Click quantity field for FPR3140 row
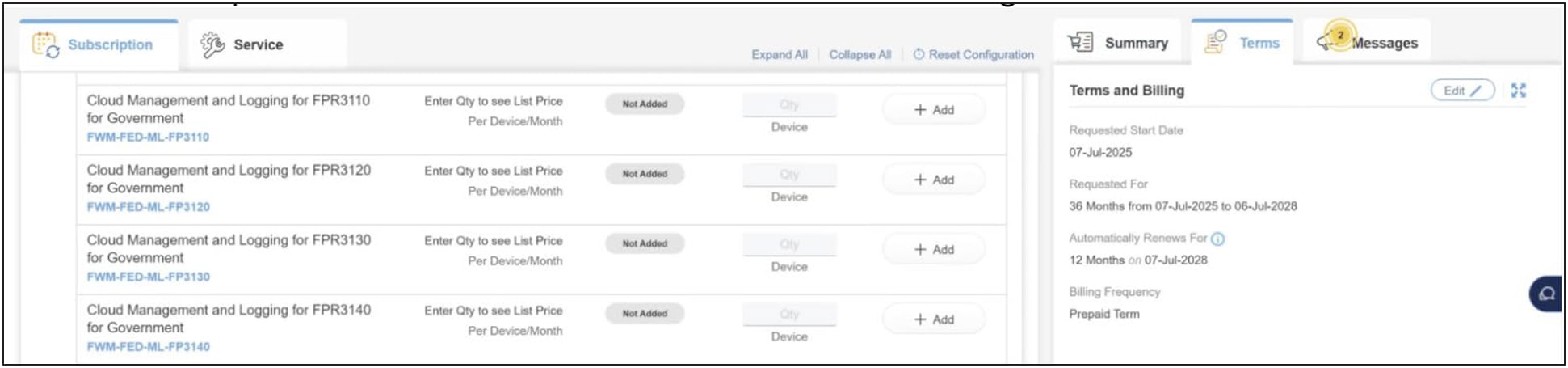Screen dimensions: 1568x368 point(789,315)
